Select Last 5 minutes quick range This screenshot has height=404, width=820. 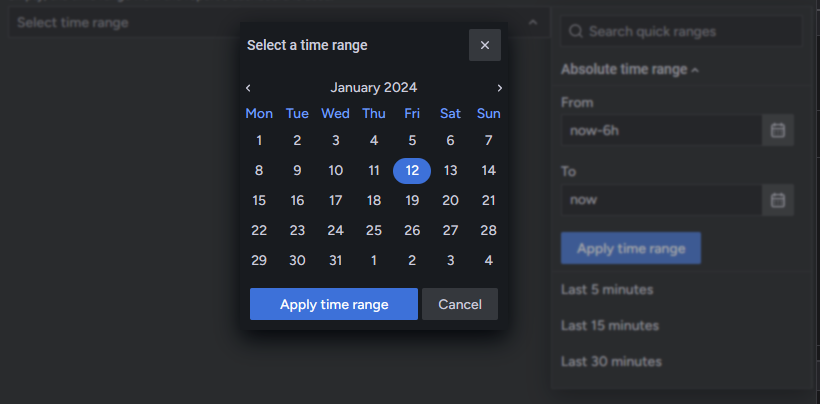point(607,290)
